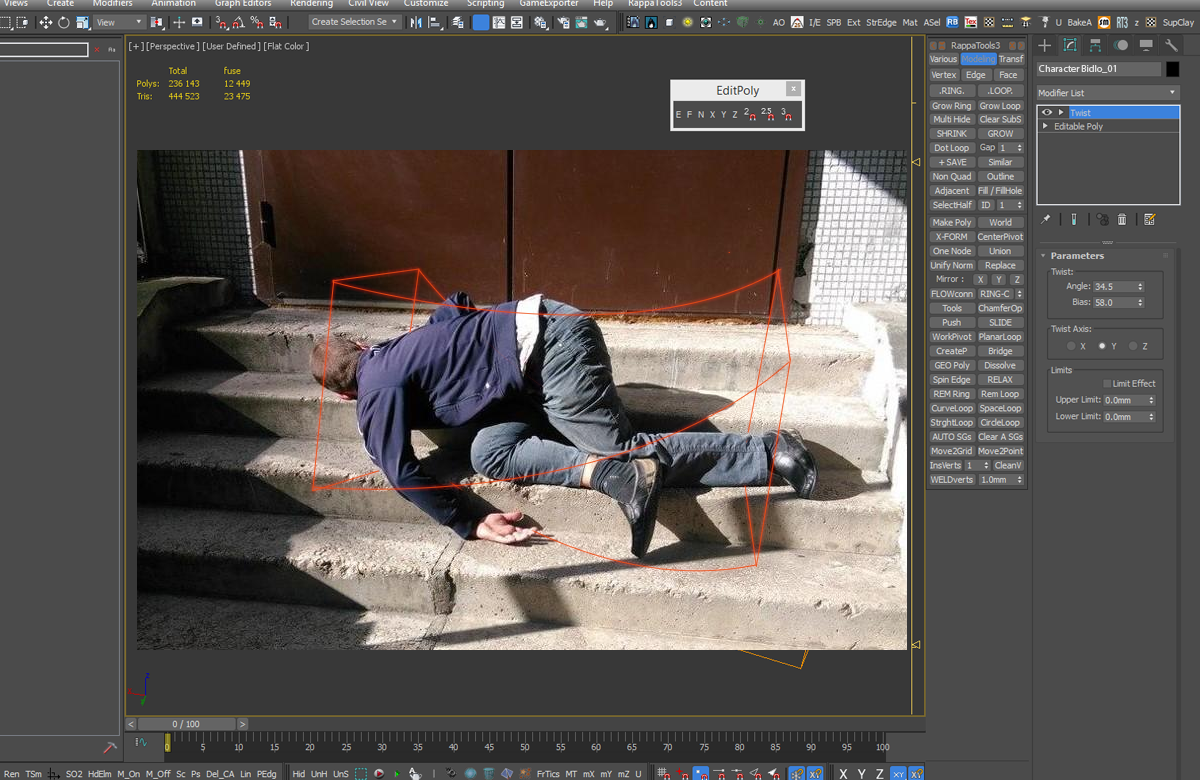Click the Mirror tool icon

[416, 22]
